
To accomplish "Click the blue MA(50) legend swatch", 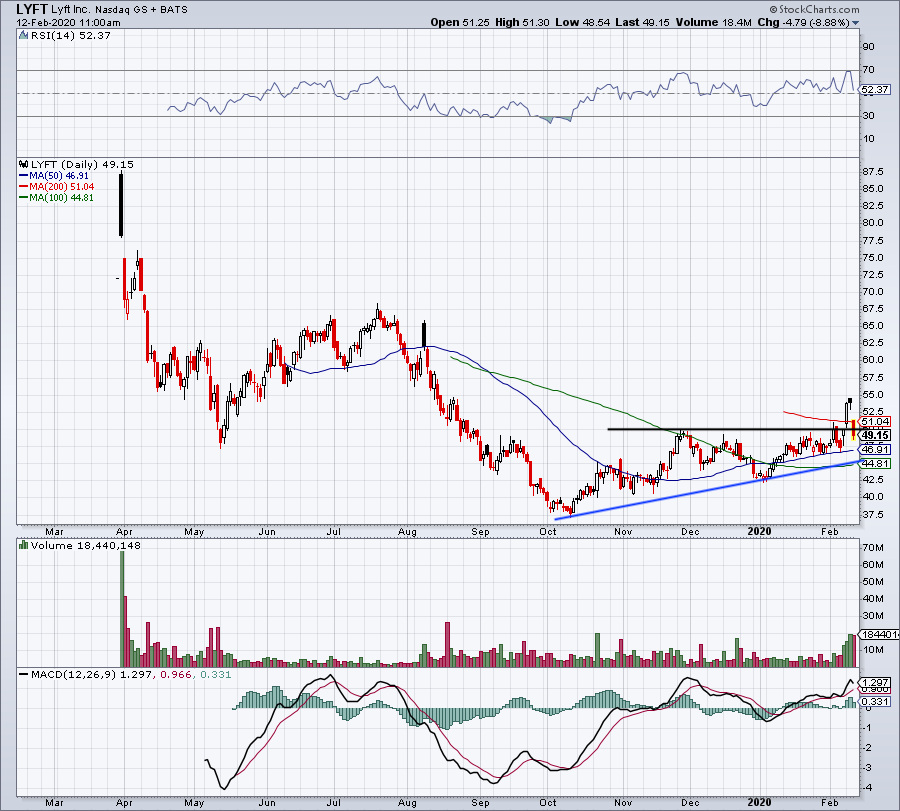I will tap(23, 175).
